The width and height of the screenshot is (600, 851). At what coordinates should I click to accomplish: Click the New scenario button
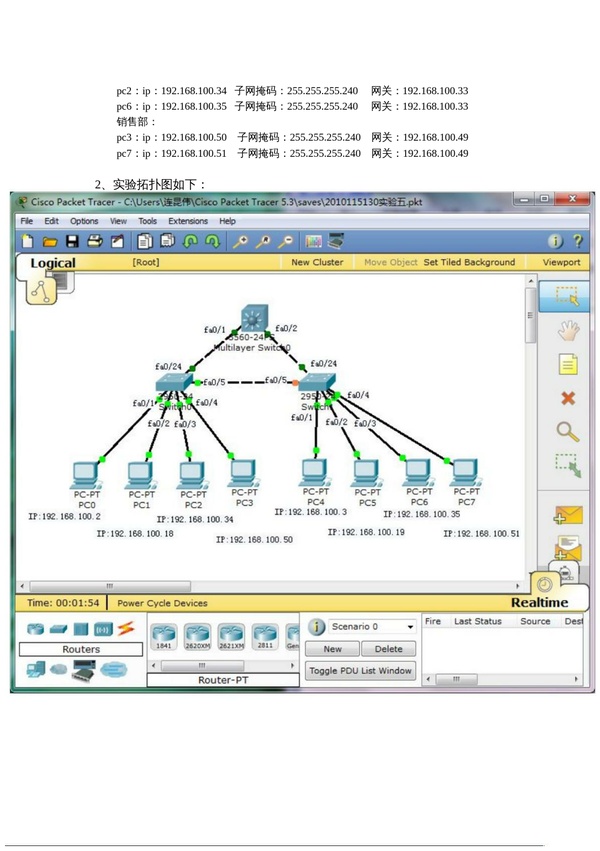pos(332,649)
